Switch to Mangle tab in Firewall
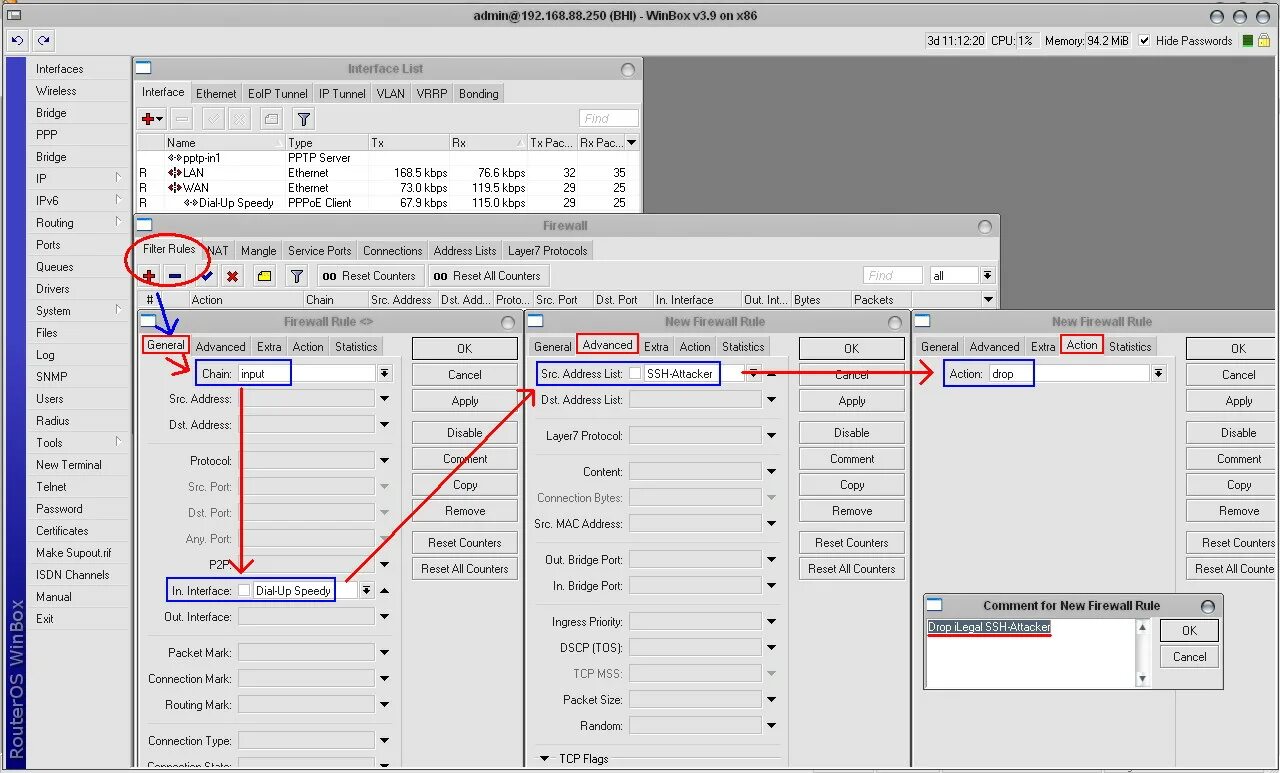 [258, 251]
